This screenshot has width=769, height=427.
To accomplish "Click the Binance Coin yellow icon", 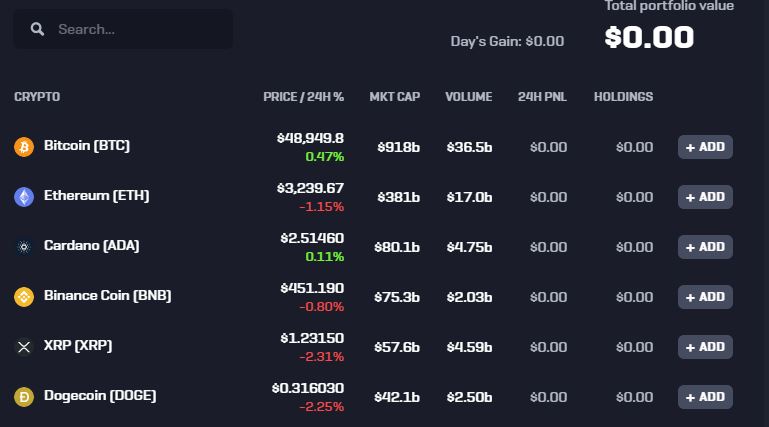I will tap(24, 297).
